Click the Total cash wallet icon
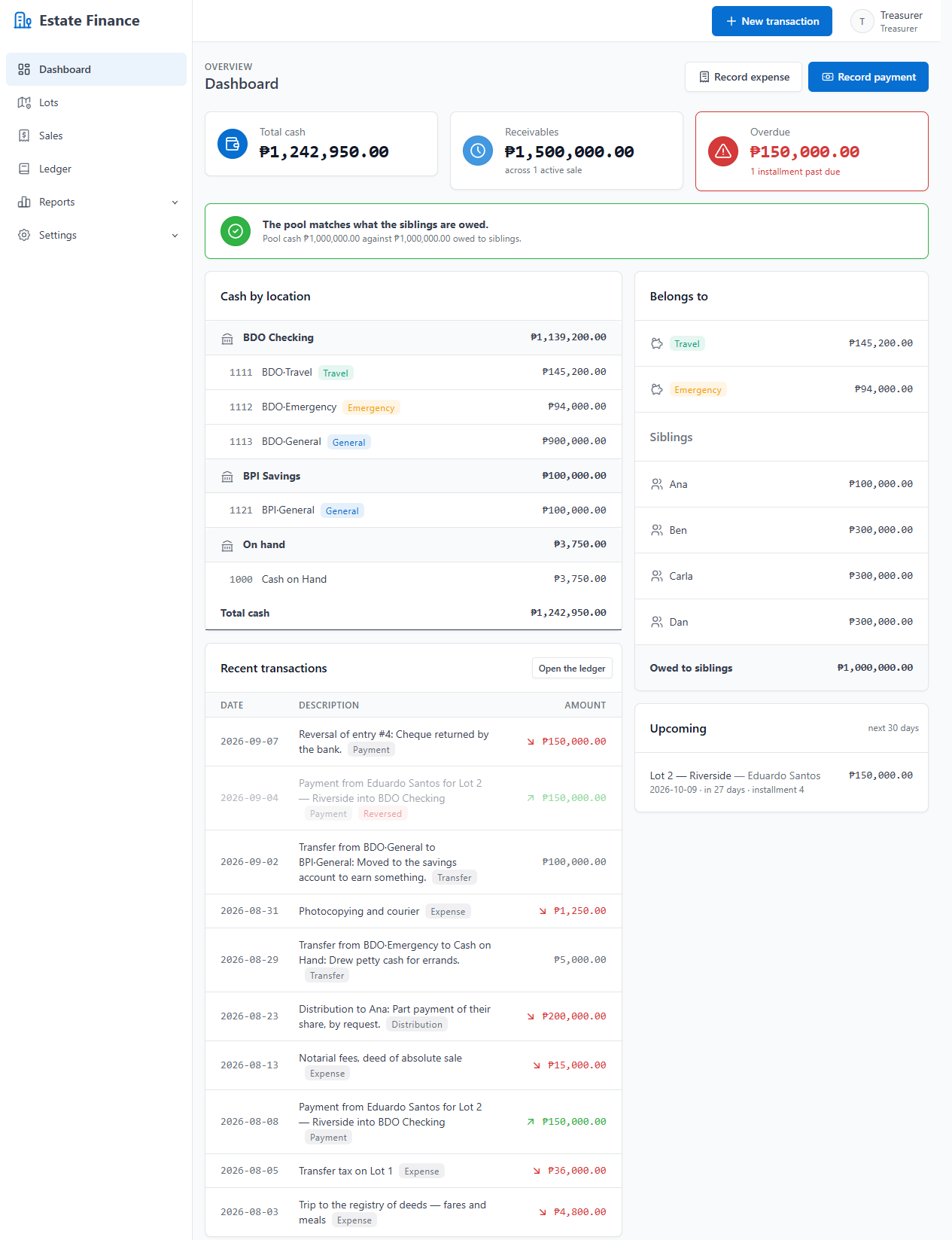This screenshot has height=1240, width=952. 233,144
